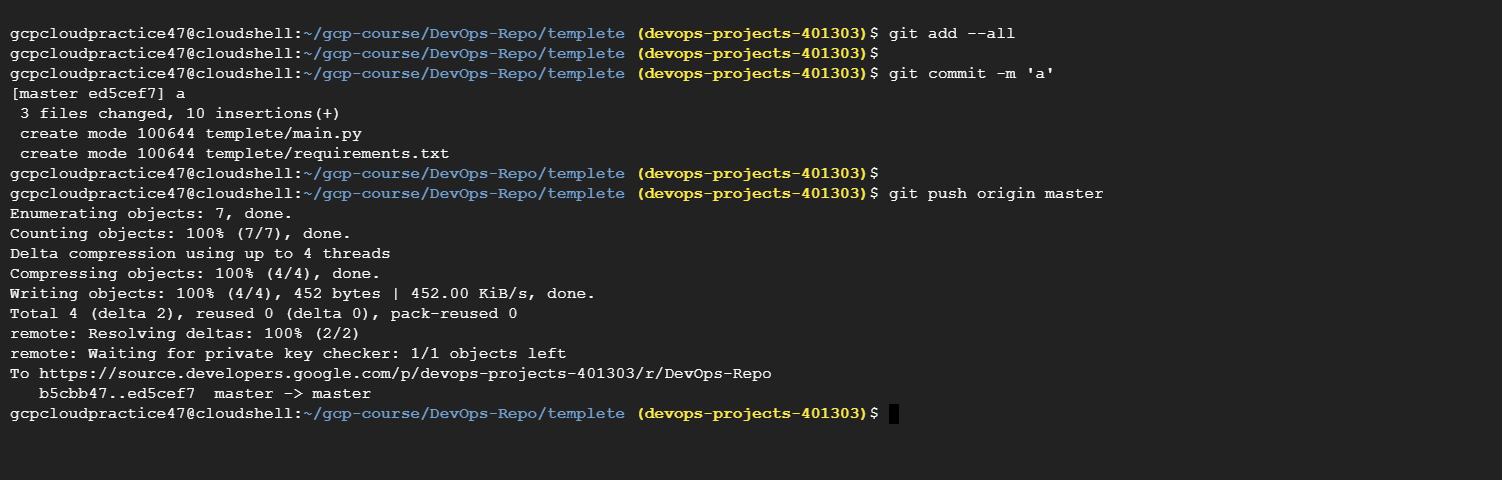Click '3 files changed, 10 insertions(+)' line
Image resolution: width=1502 pixels, height=480 pixels.
tap(180, 114)
